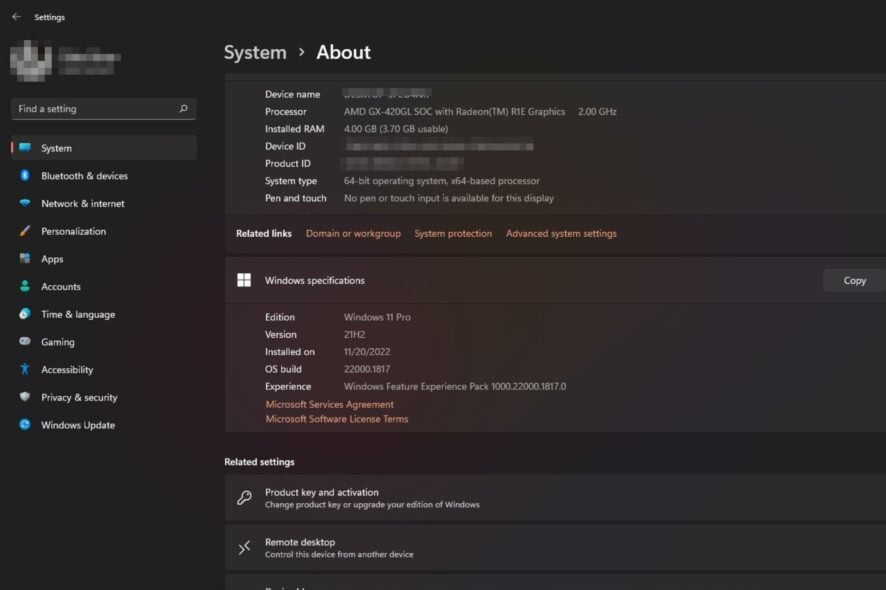
Task: Click the Apps sidebar icon
Action: (x=25, y=259)
